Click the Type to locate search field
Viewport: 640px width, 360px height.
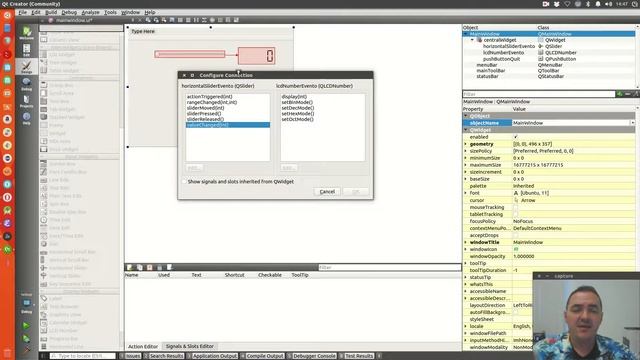[83, 356]
